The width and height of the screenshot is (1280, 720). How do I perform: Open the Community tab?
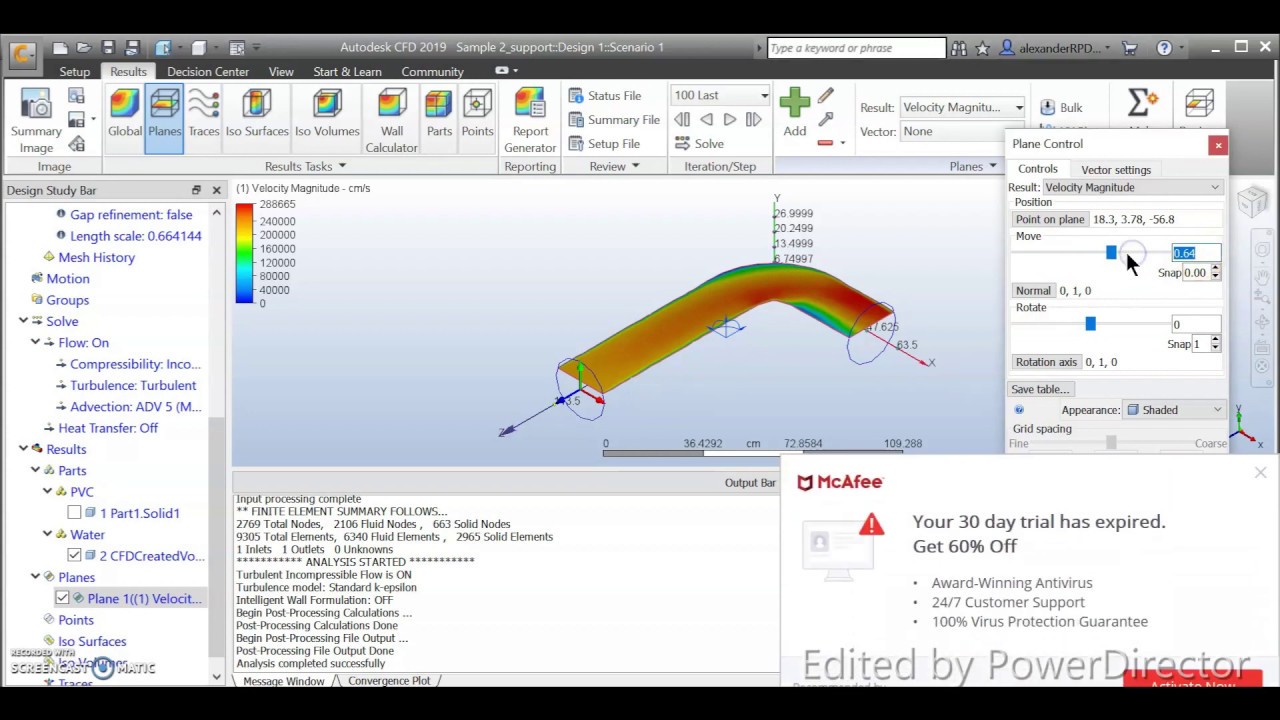click(x=432, y=71)
